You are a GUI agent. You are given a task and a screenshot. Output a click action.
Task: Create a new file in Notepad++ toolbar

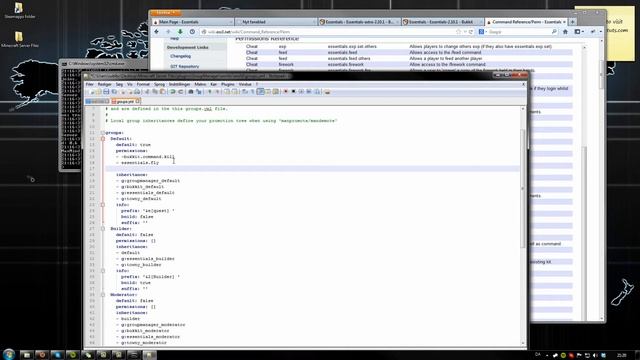pos(91,91)
